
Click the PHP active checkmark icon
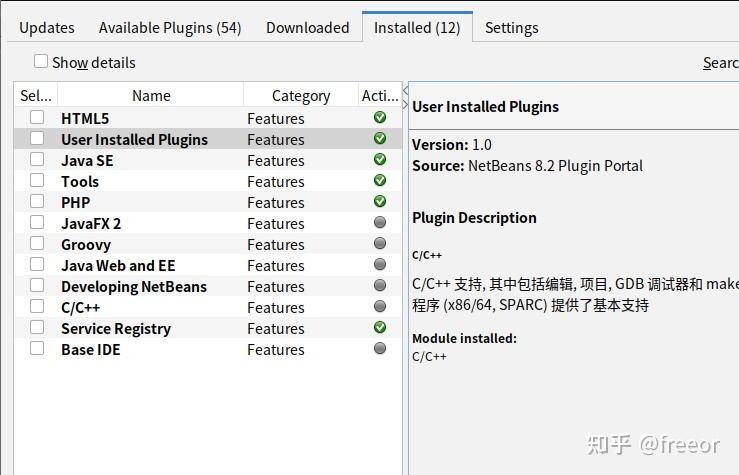point(380,201)
